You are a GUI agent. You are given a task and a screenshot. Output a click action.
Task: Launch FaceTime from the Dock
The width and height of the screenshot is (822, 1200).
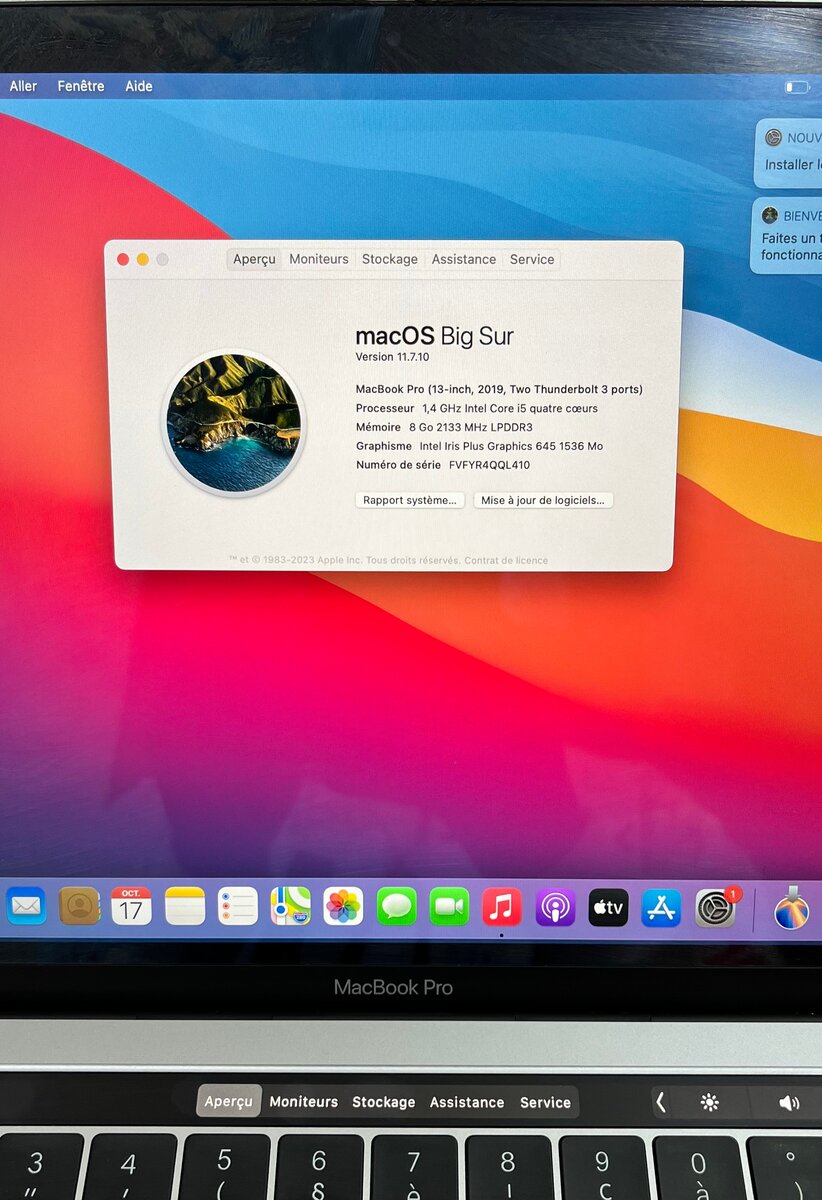coord(449,906)
